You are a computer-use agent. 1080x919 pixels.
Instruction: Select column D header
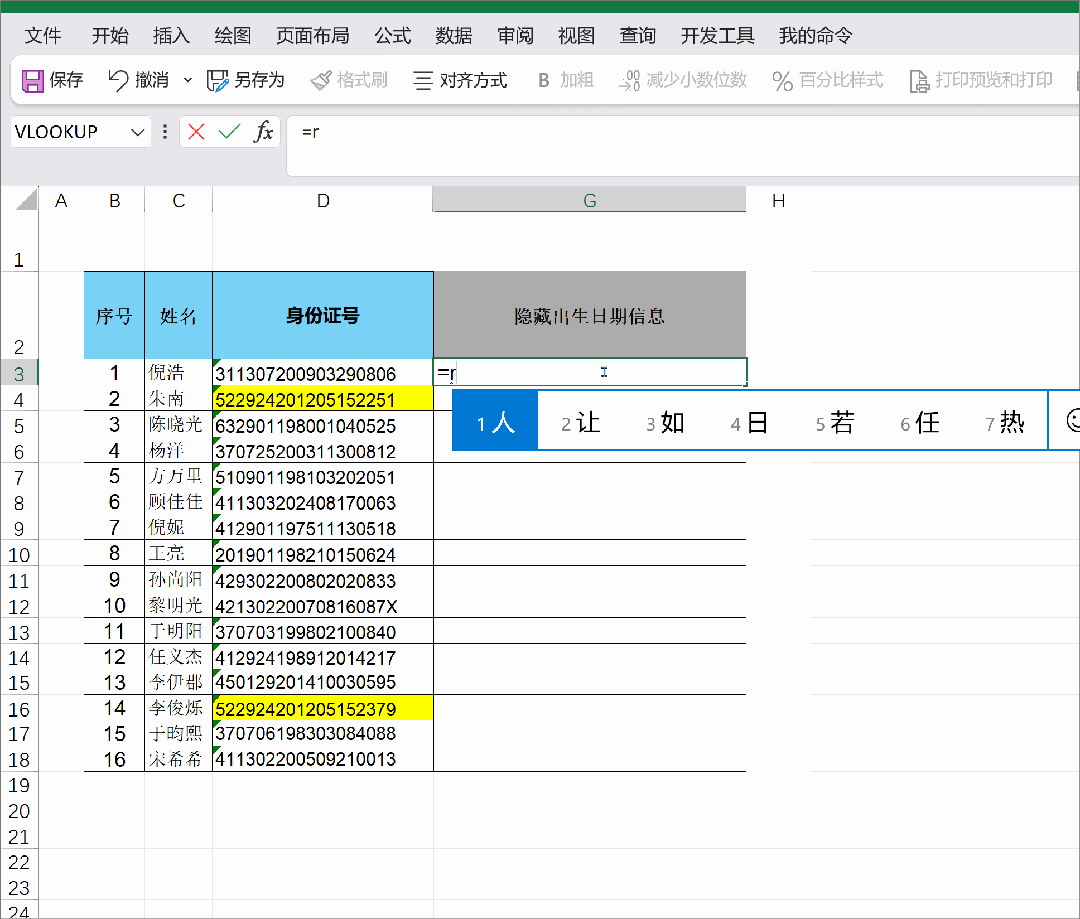point(323,200)
